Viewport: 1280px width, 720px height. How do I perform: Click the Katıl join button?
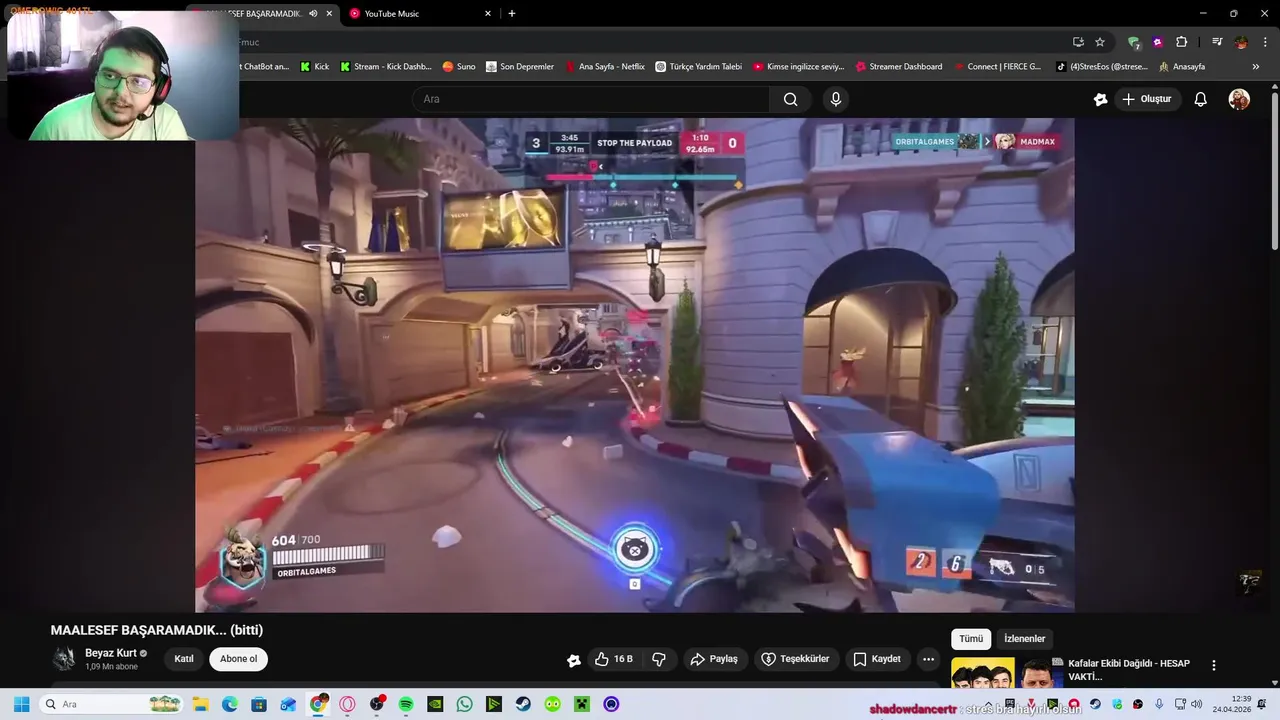coord(184,659)
